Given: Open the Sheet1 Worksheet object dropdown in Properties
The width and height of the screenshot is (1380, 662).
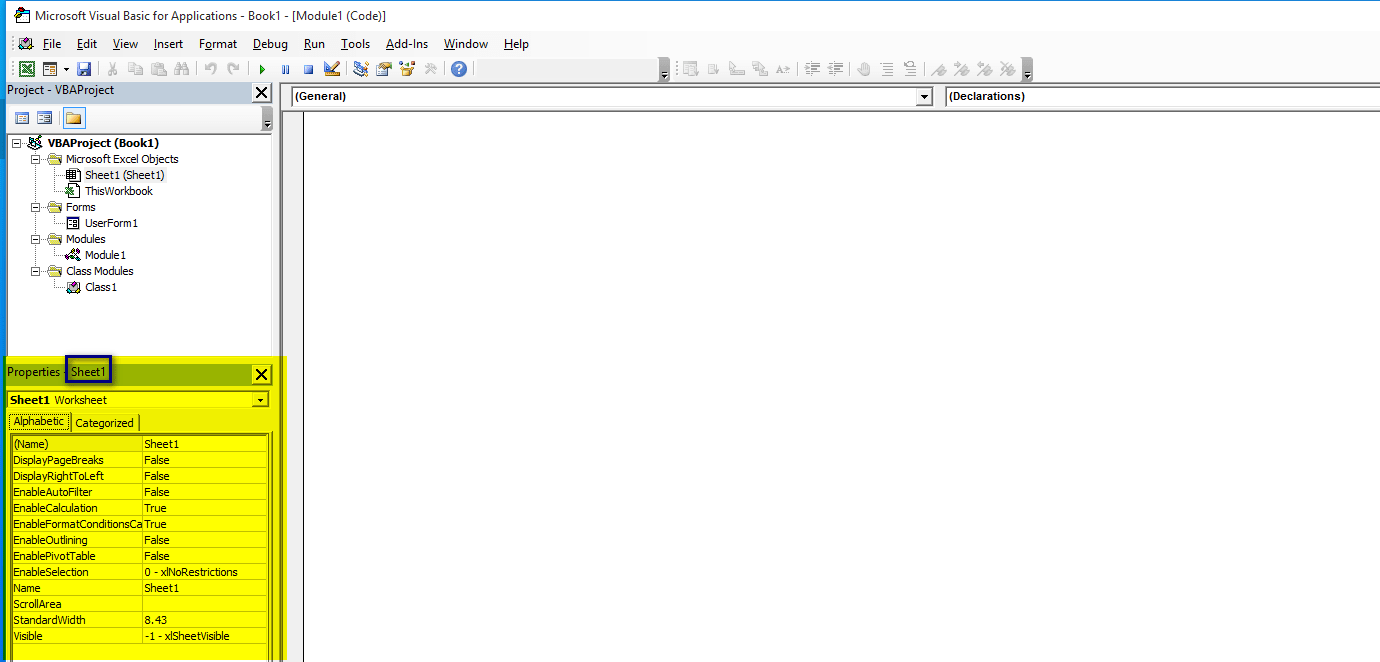Looking at the screenshot, I should 260,400.
